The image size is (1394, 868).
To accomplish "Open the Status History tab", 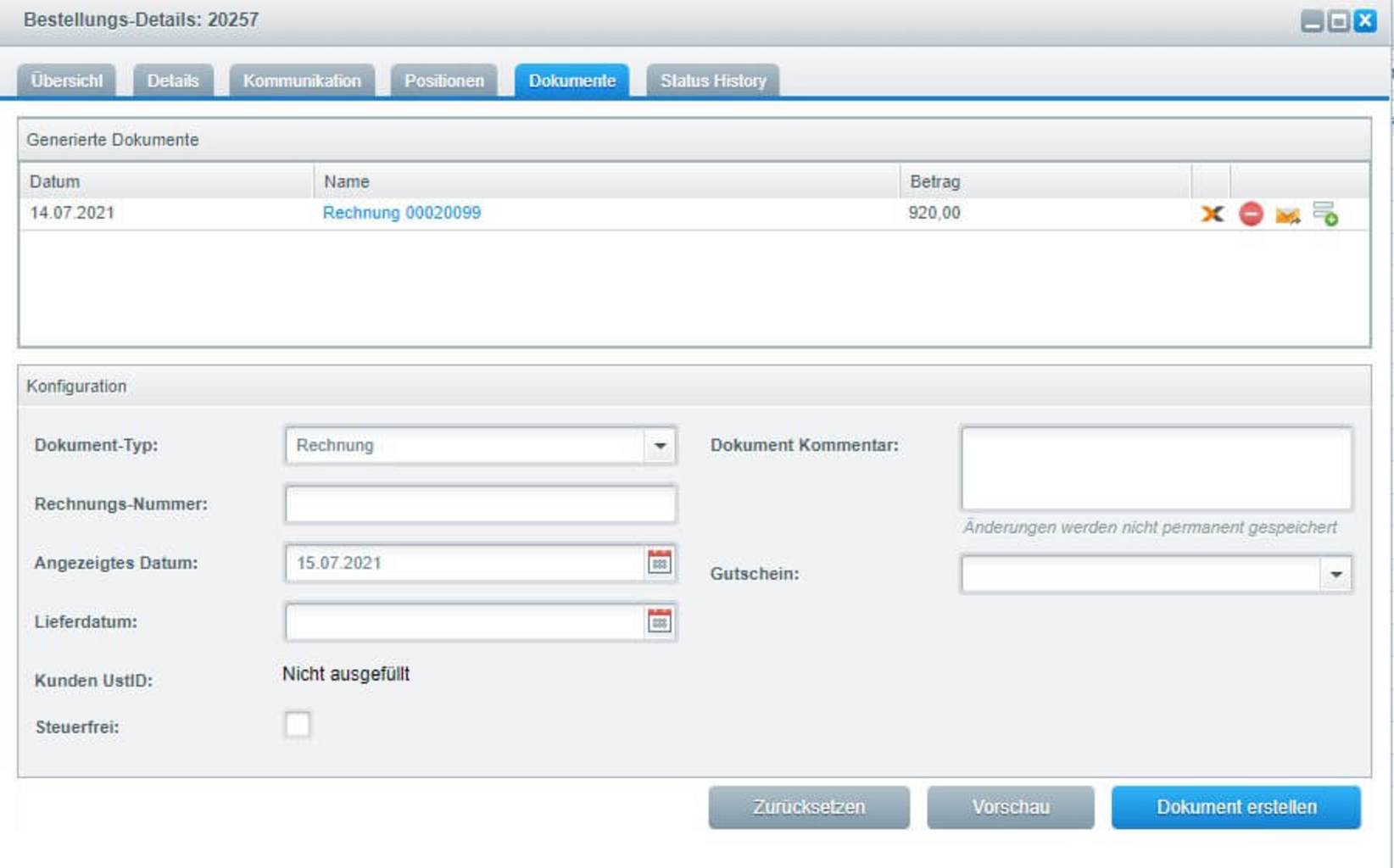I will click(x=712, y=81).
